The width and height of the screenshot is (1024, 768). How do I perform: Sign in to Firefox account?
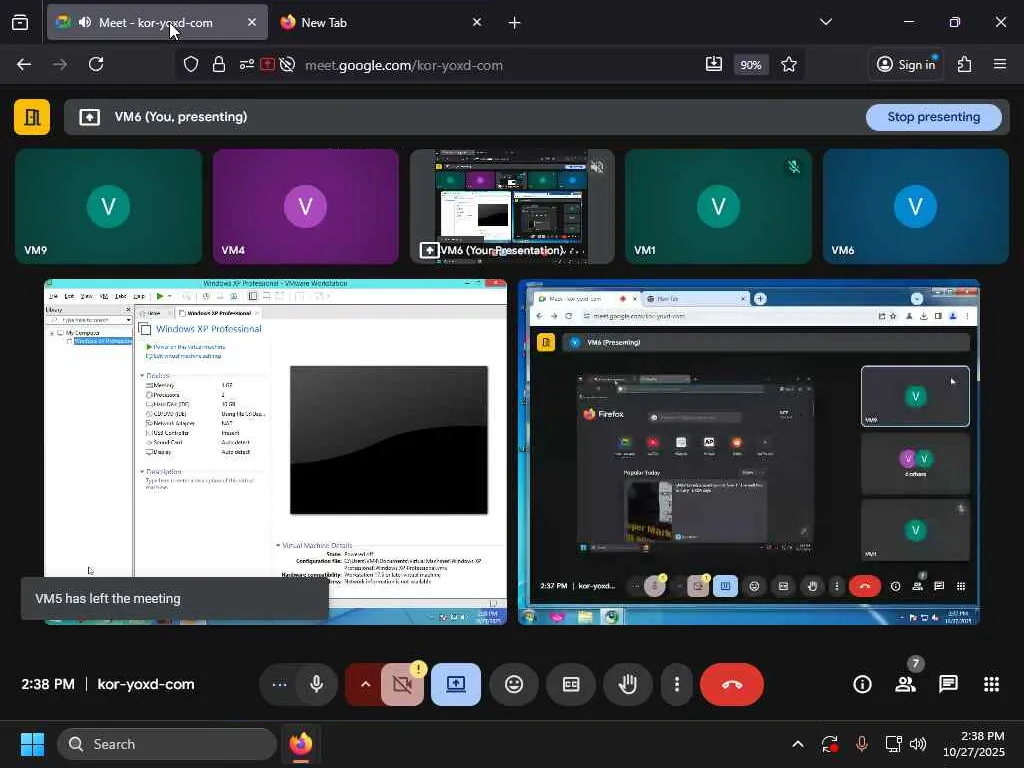point(906,65)
